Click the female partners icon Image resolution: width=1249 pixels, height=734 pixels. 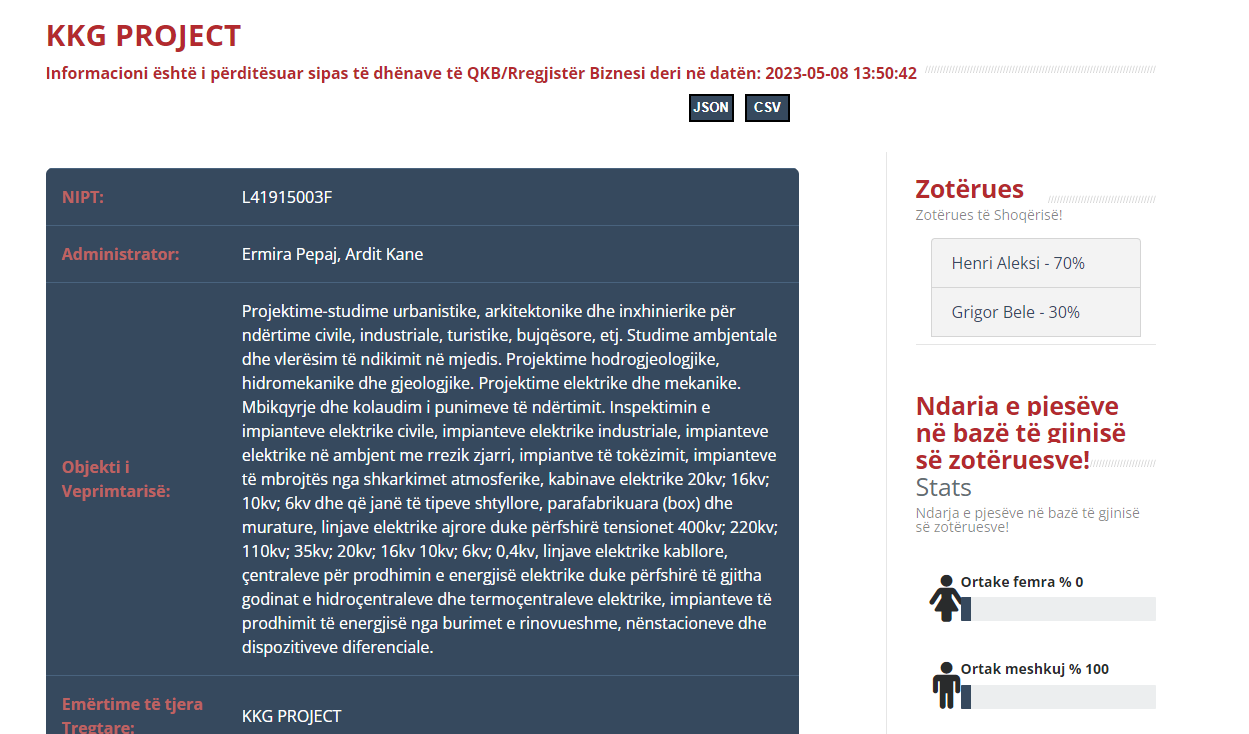click(x=946, y=598)
